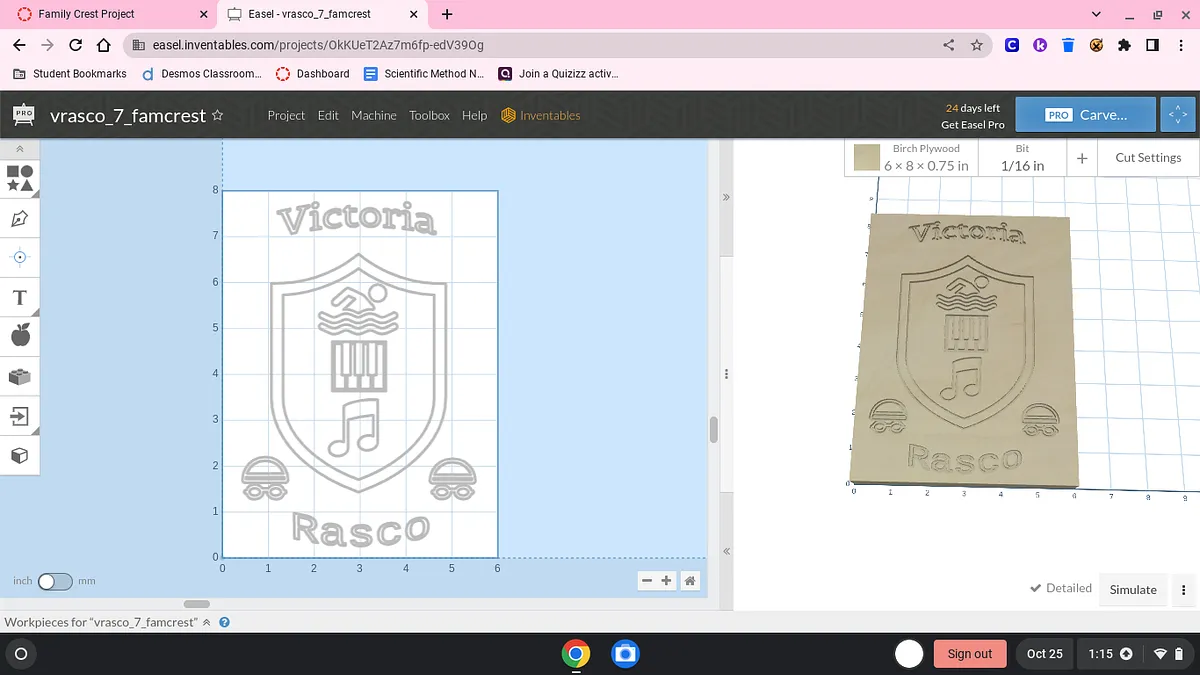The height and width of the screenshot is (675, 1200).
Task: Open the Import tool in sidebar
Action: tap(20, 415)
